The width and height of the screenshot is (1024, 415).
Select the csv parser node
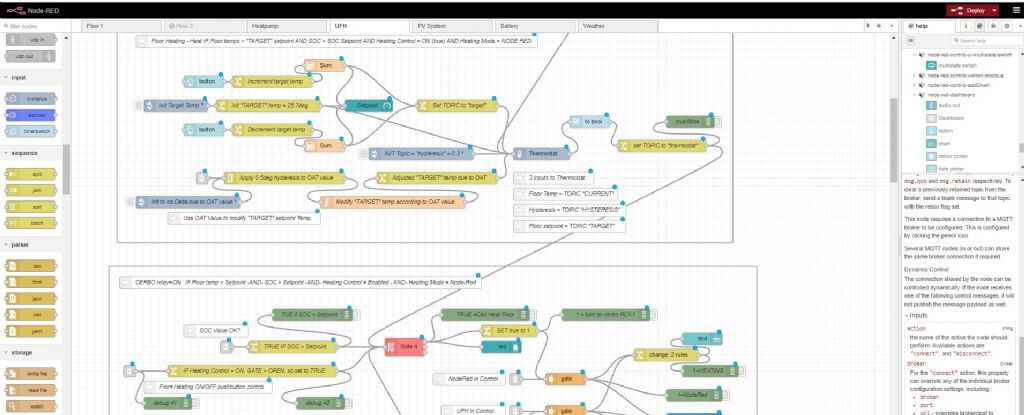pyautogui.click(x=31, y=266)
